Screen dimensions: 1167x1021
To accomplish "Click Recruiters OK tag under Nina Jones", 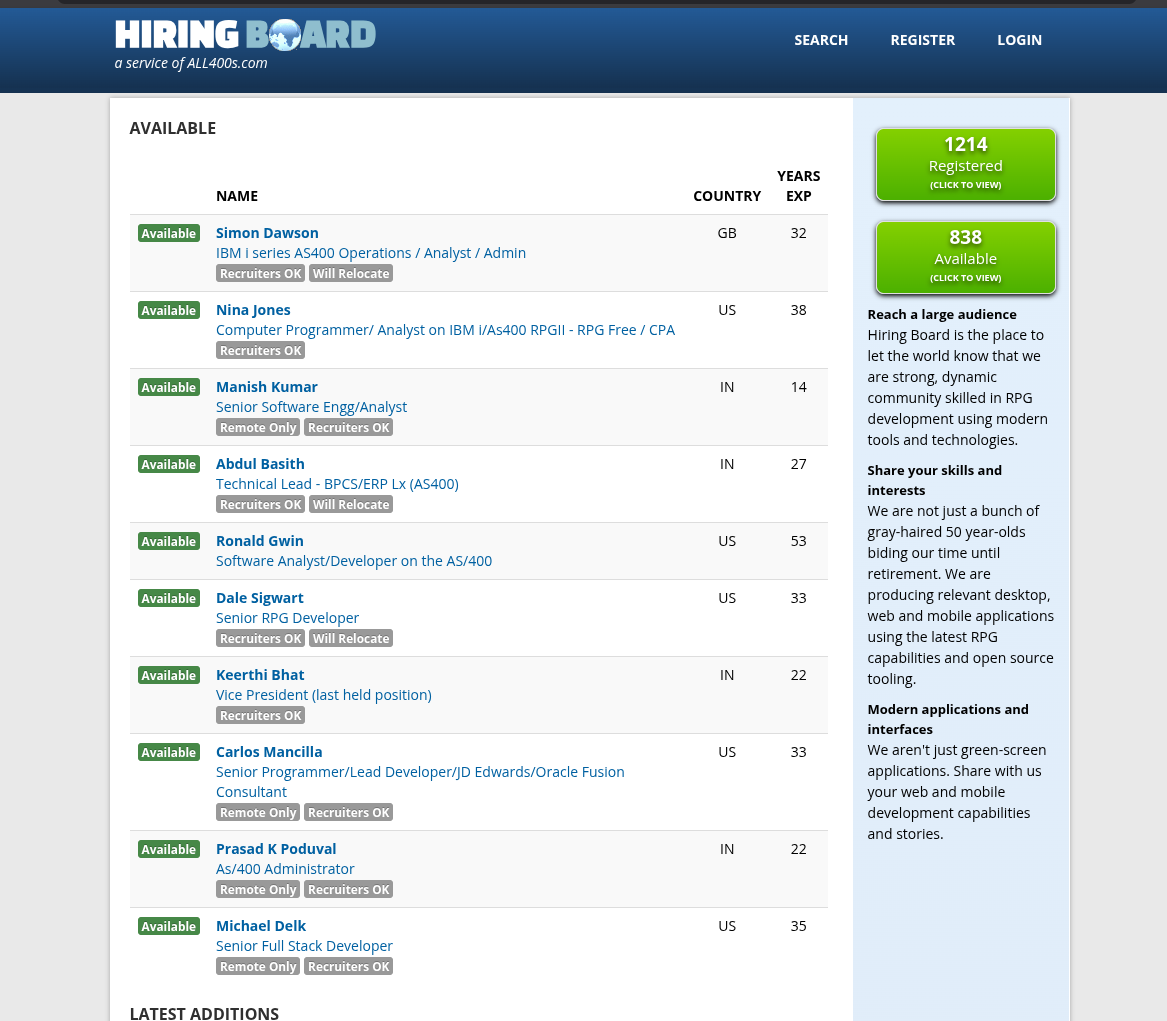I will (260, 351).
